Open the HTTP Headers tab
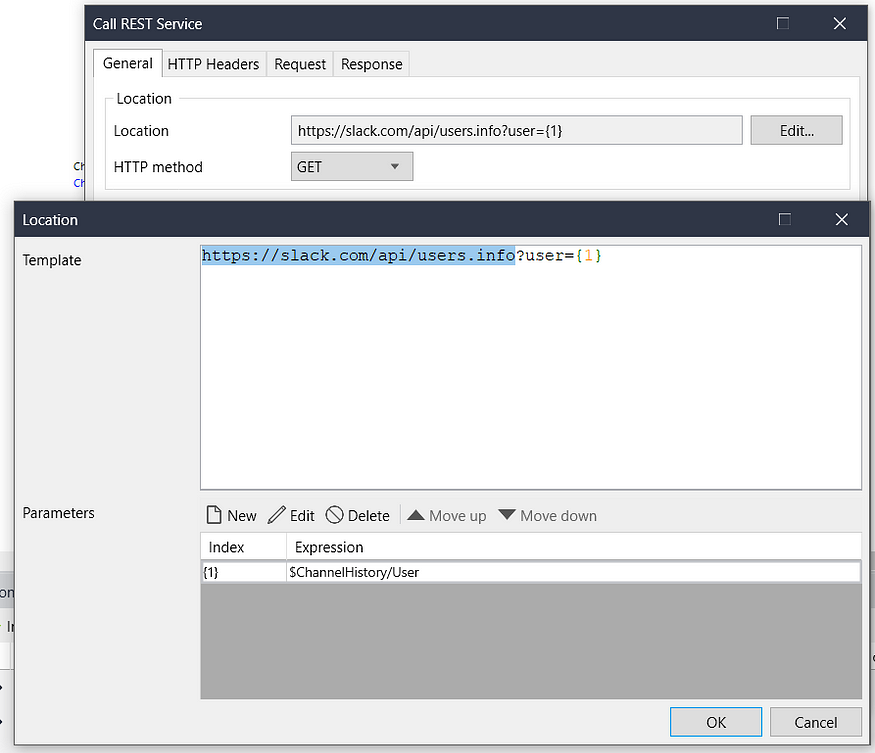The height and width of the screenshot is (753, 875). coord(213,64)
